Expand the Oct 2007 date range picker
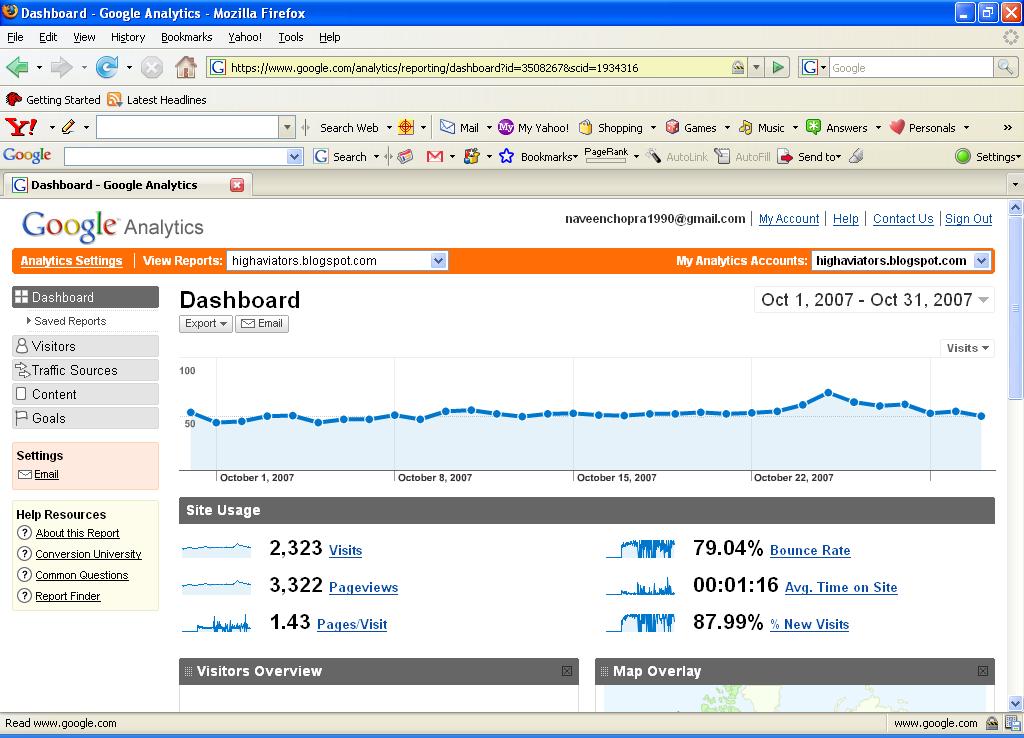 [874, 300]
